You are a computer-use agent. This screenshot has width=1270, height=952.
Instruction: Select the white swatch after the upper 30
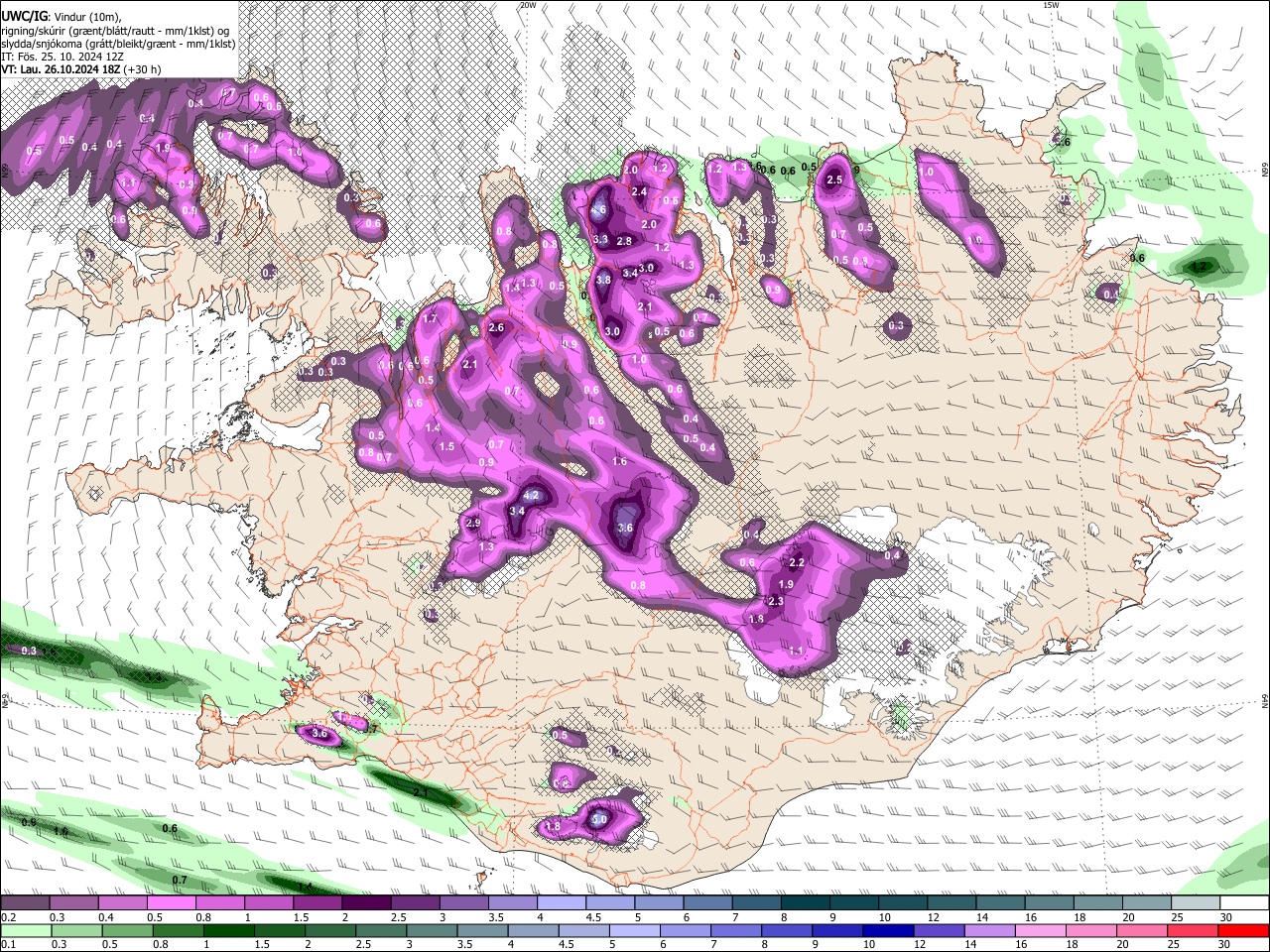(x=1244, y=903)
